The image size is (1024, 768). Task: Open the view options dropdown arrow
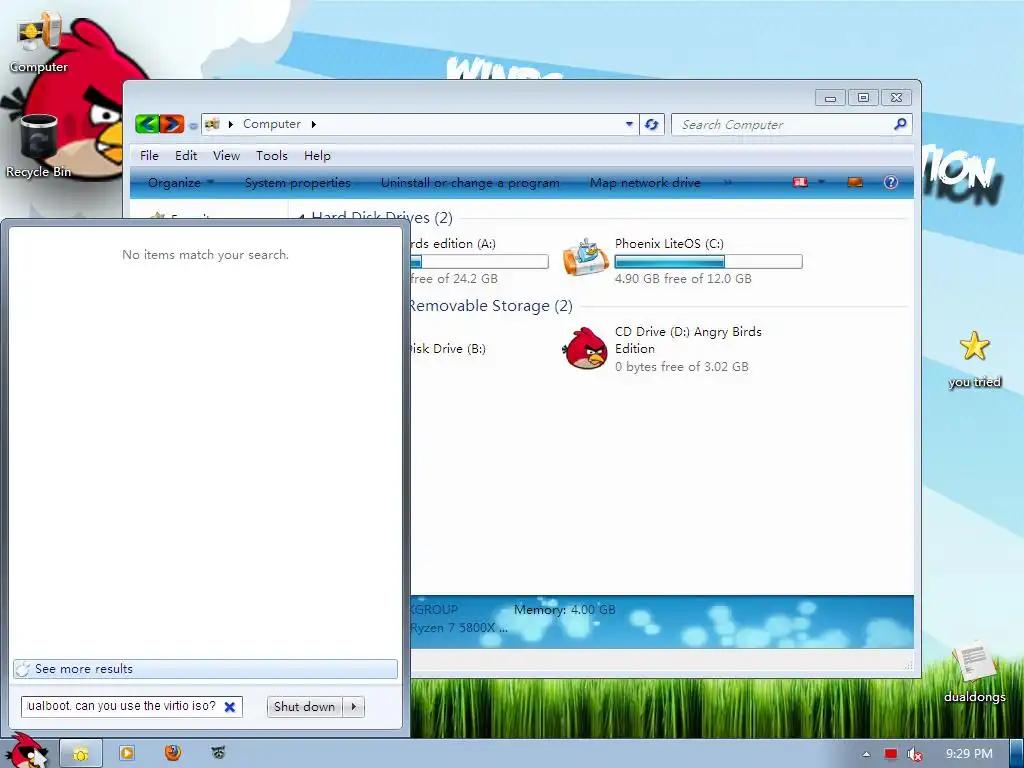coord(822,182)
